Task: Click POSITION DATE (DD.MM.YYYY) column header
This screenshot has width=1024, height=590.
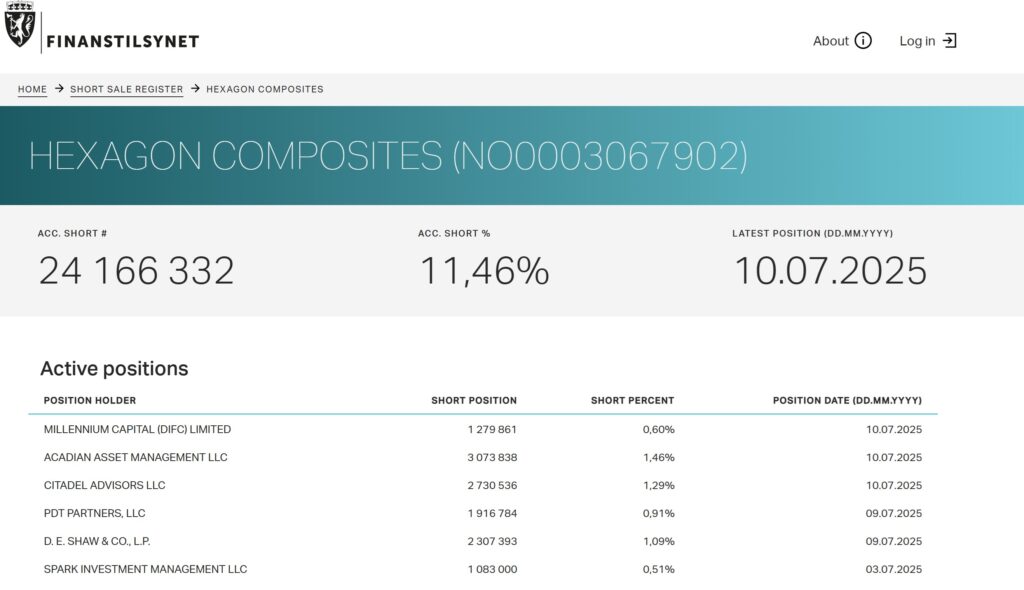Action: pyautogui.click(x=847, y=401)
